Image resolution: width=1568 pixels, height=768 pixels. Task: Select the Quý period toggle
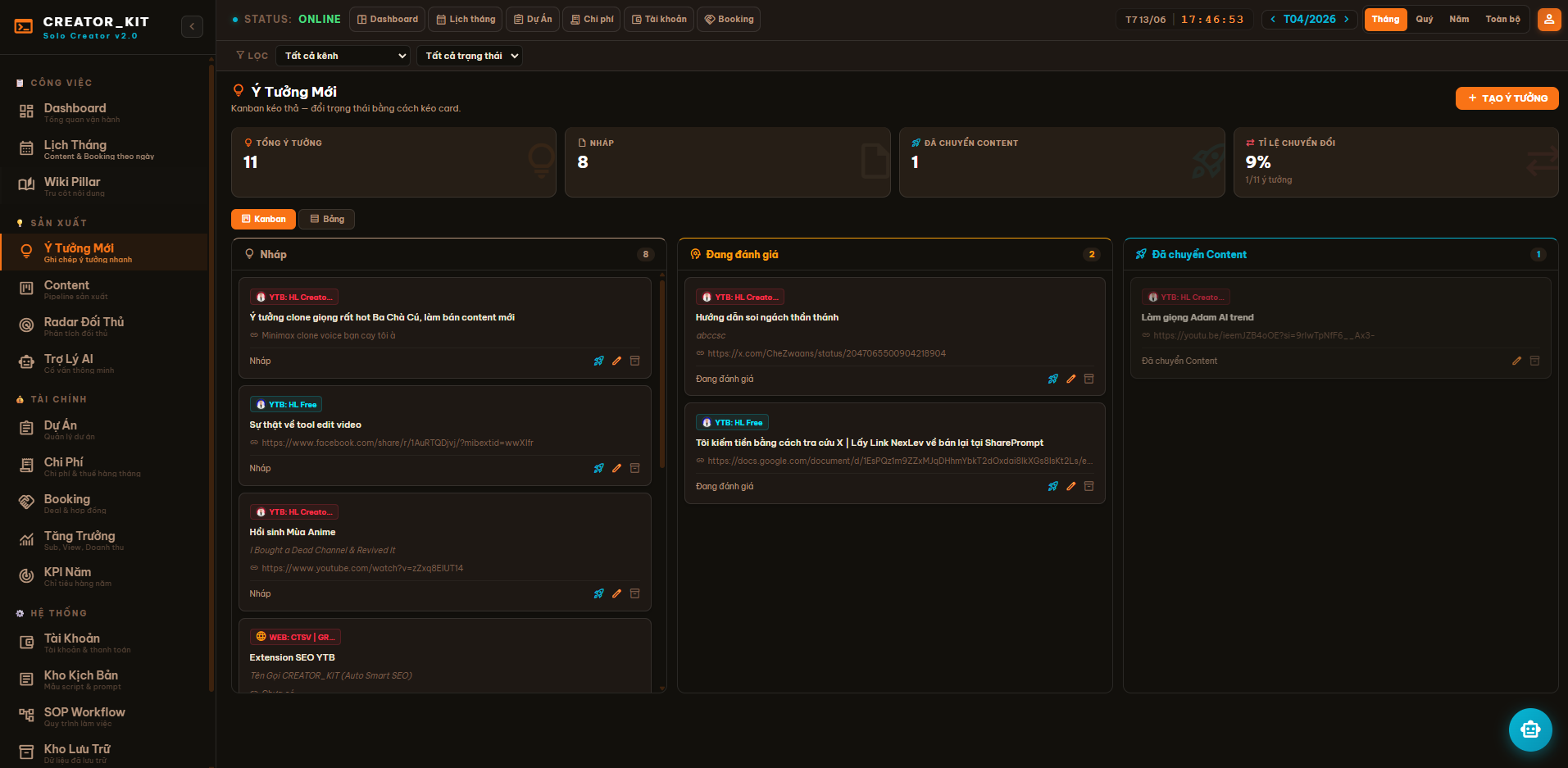click(x=1425, y=20)
